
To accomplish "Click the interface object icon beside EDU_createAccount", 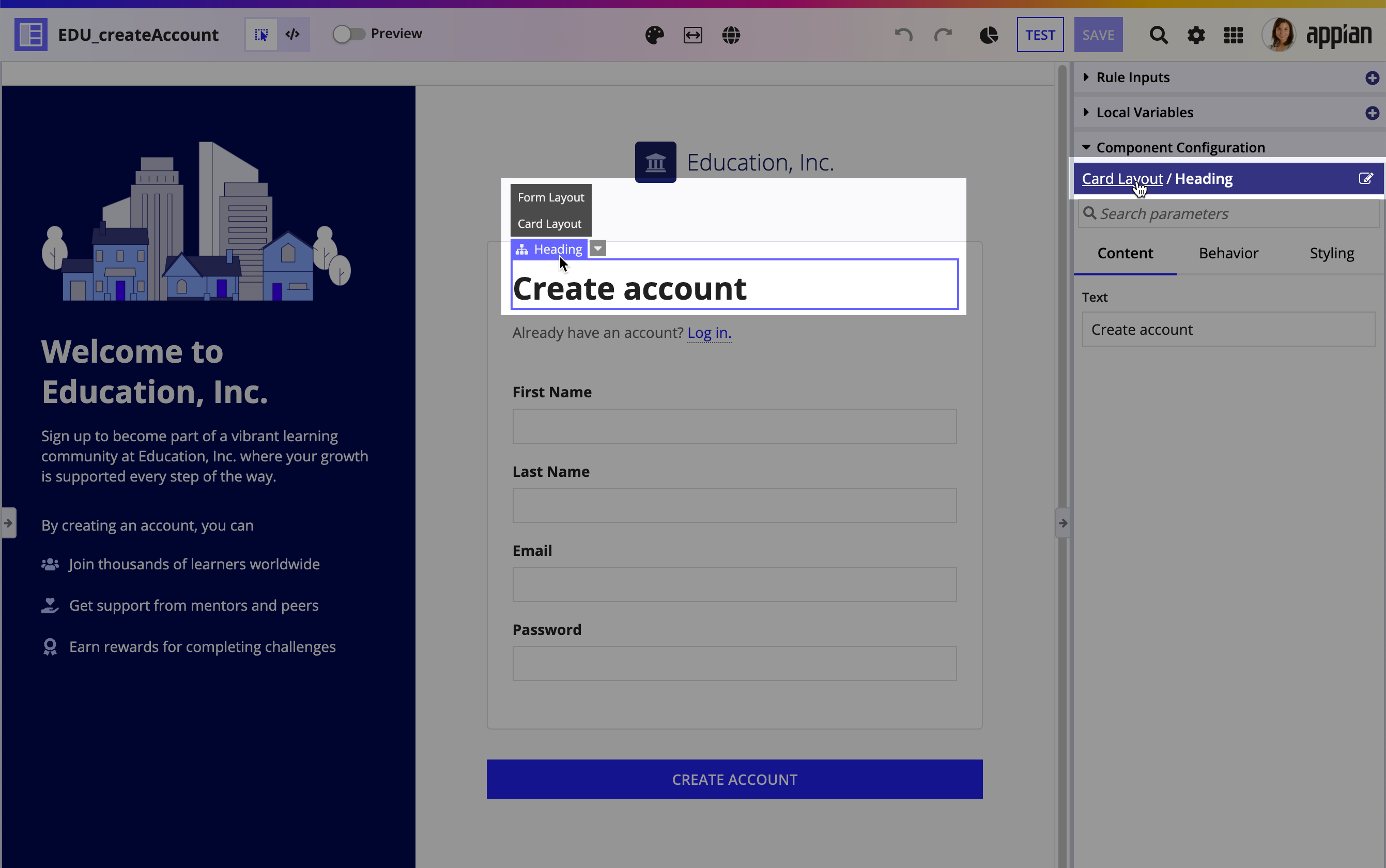I will [x=31, y=35].
